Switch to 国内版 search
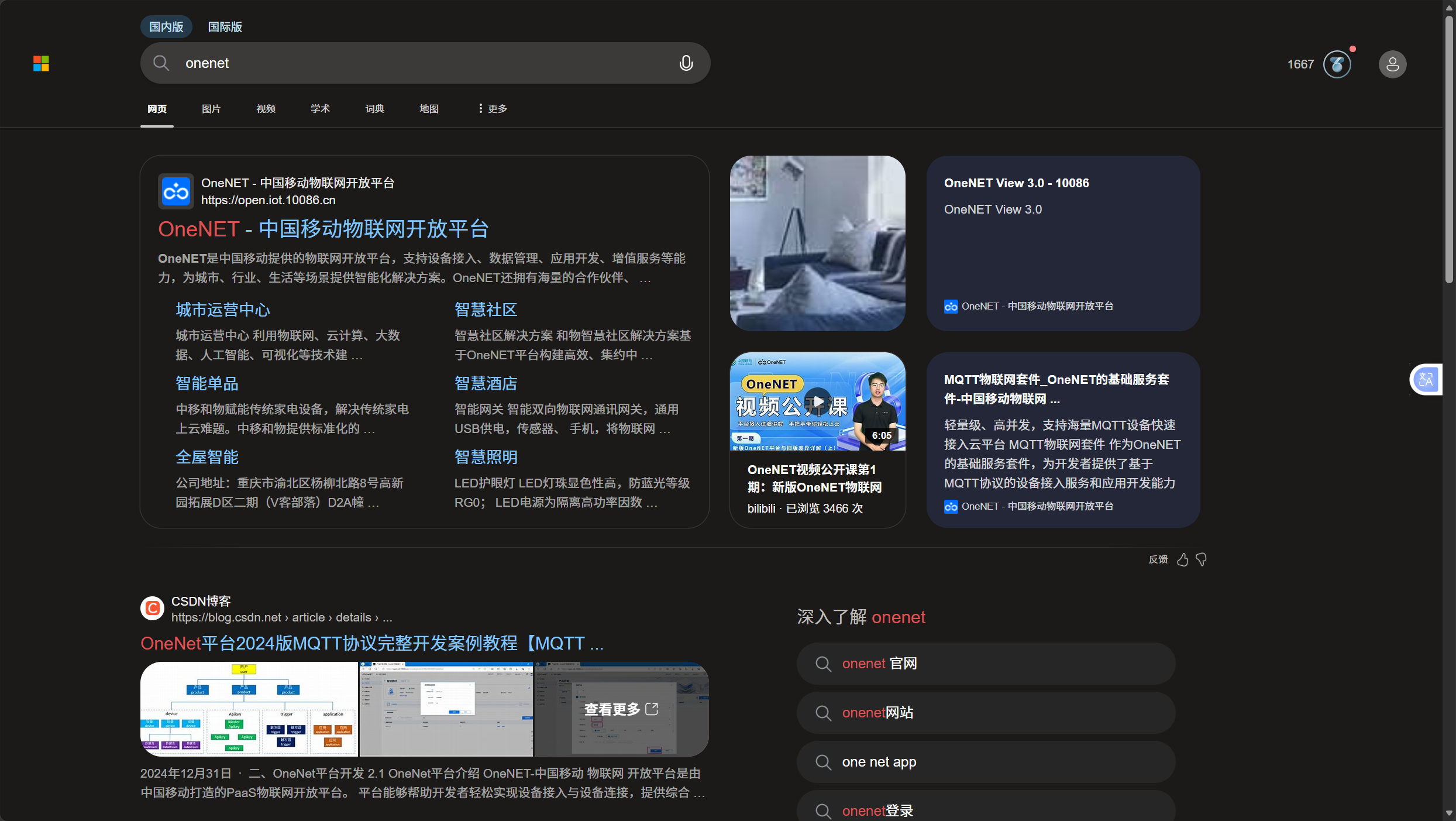The image size is (1456, 821). click(166, 27)
